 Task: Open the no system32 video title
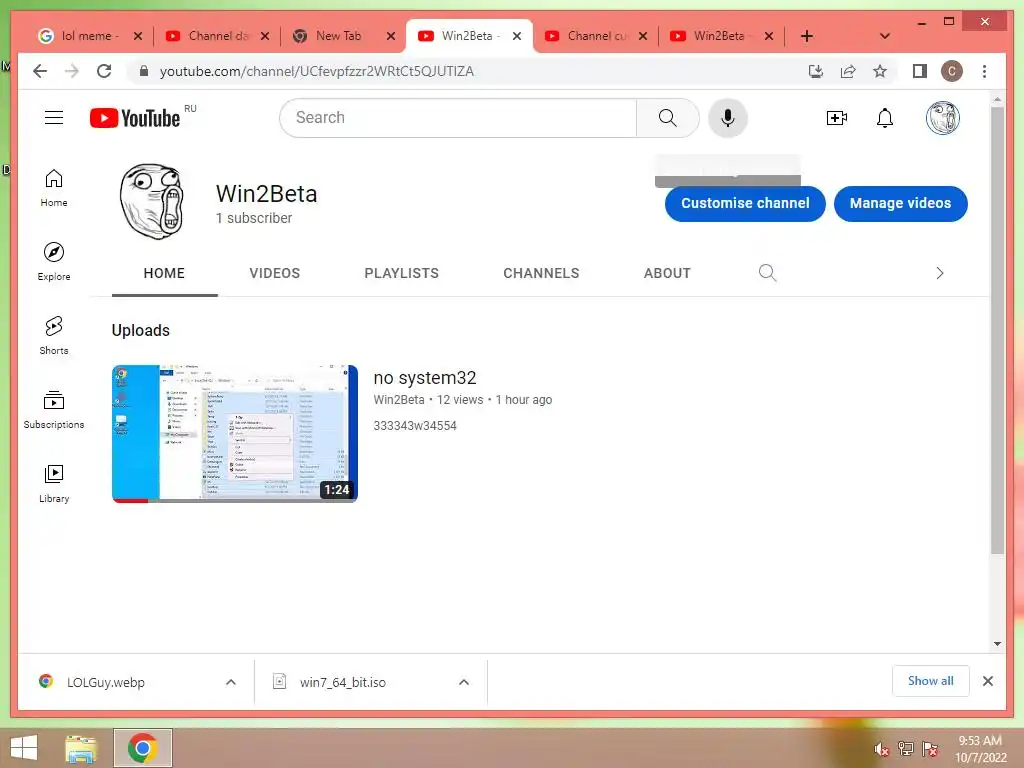point(424,377)
